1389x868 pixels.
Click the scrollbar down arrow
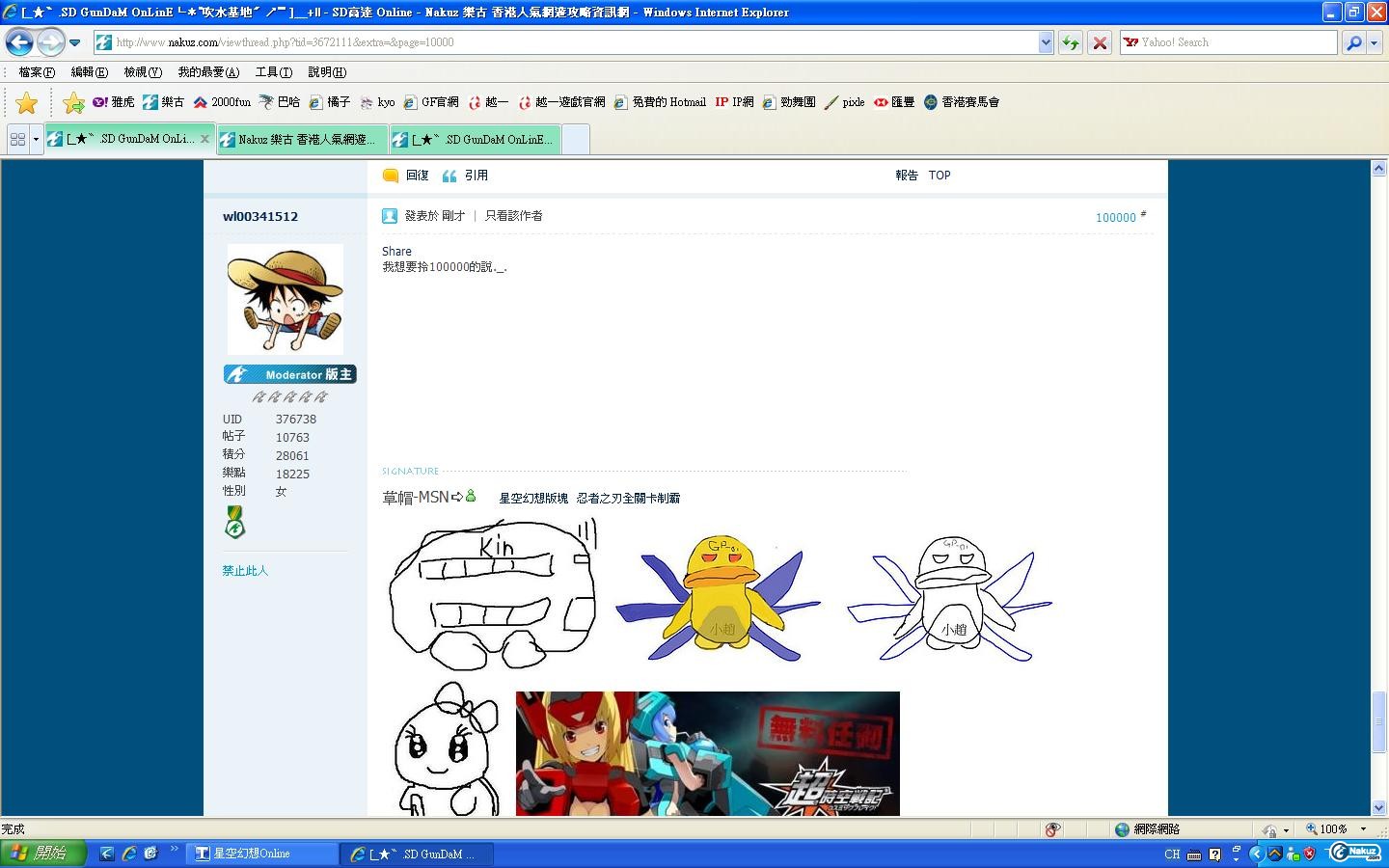1379,808
